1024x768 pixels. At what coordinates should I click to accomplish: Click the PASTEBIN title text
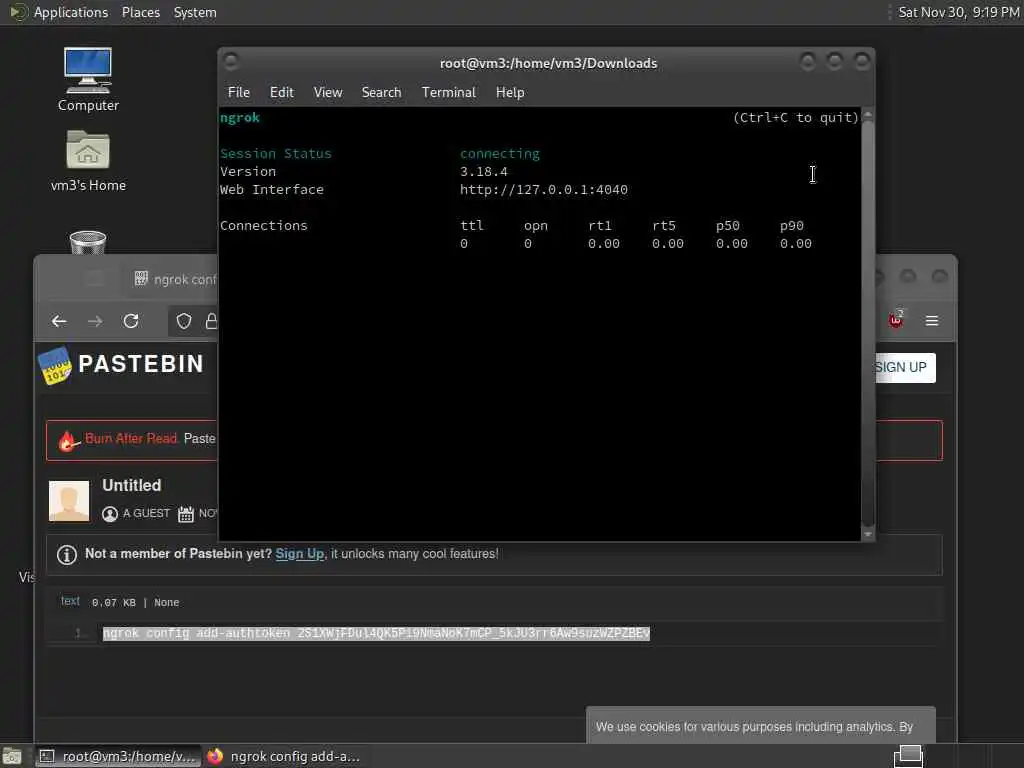pos(141,364)
